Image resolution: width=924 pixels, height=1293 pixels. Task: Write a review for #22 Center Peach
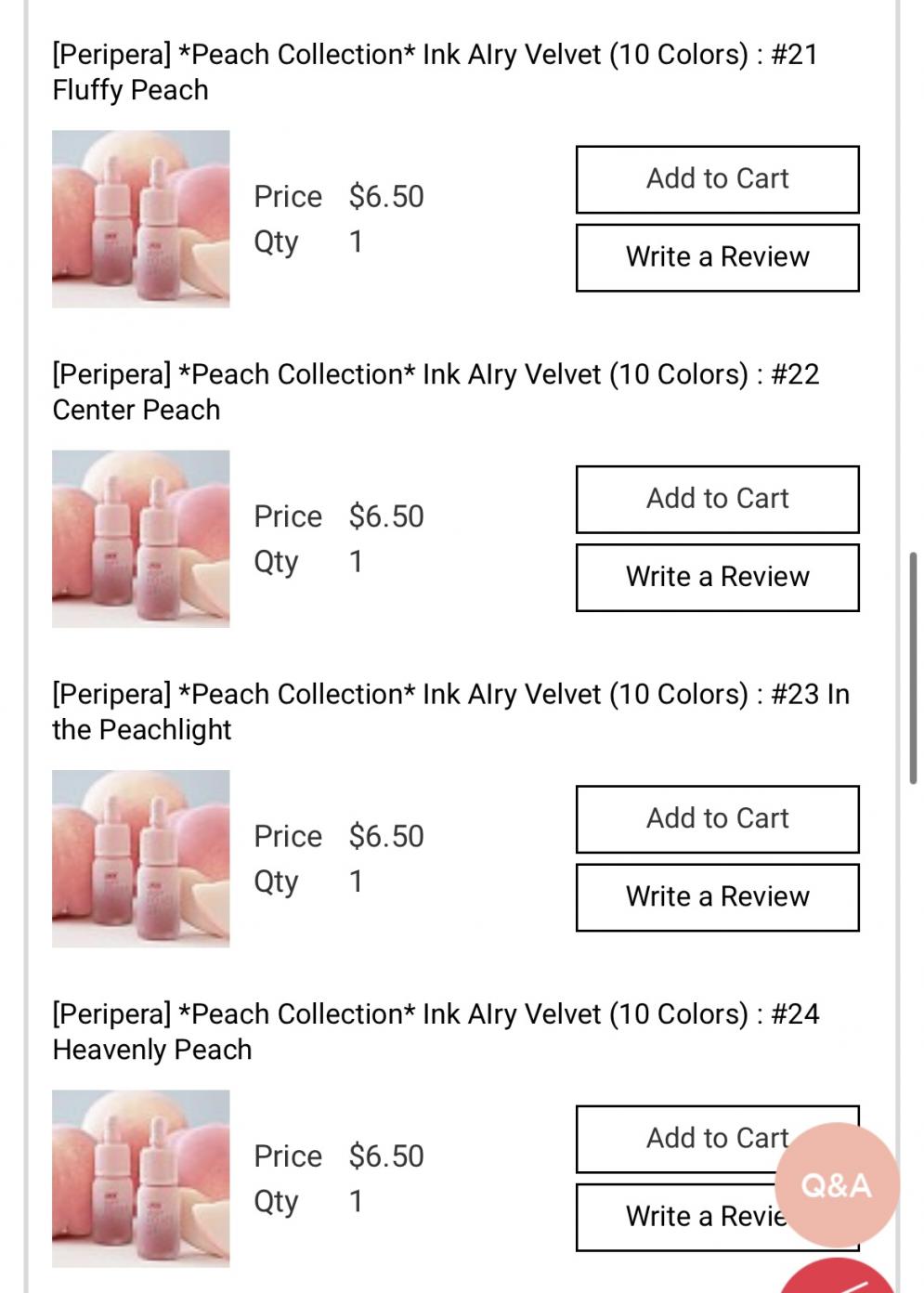point(717,578)
